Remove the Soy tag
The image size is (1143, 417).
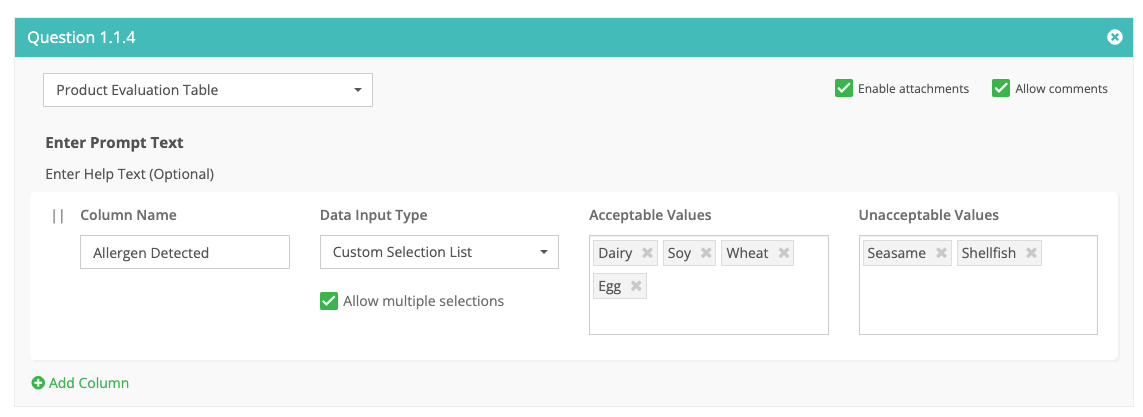[706, 253]
